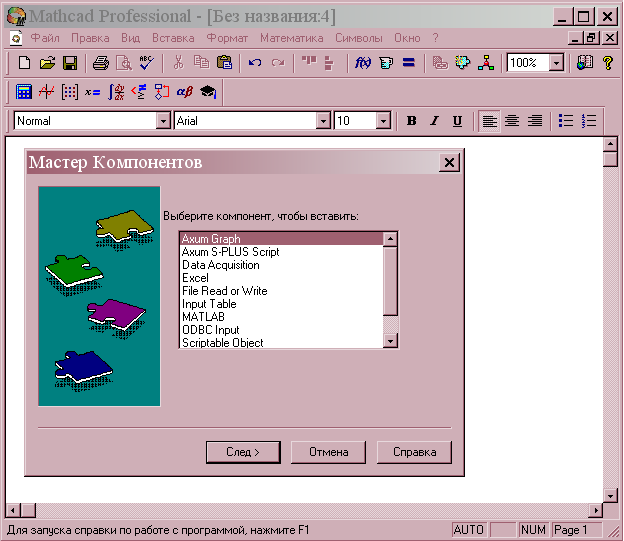This screenshot has height=541, width=624.
Task: Align regions across icon
Action: point(309,63)
